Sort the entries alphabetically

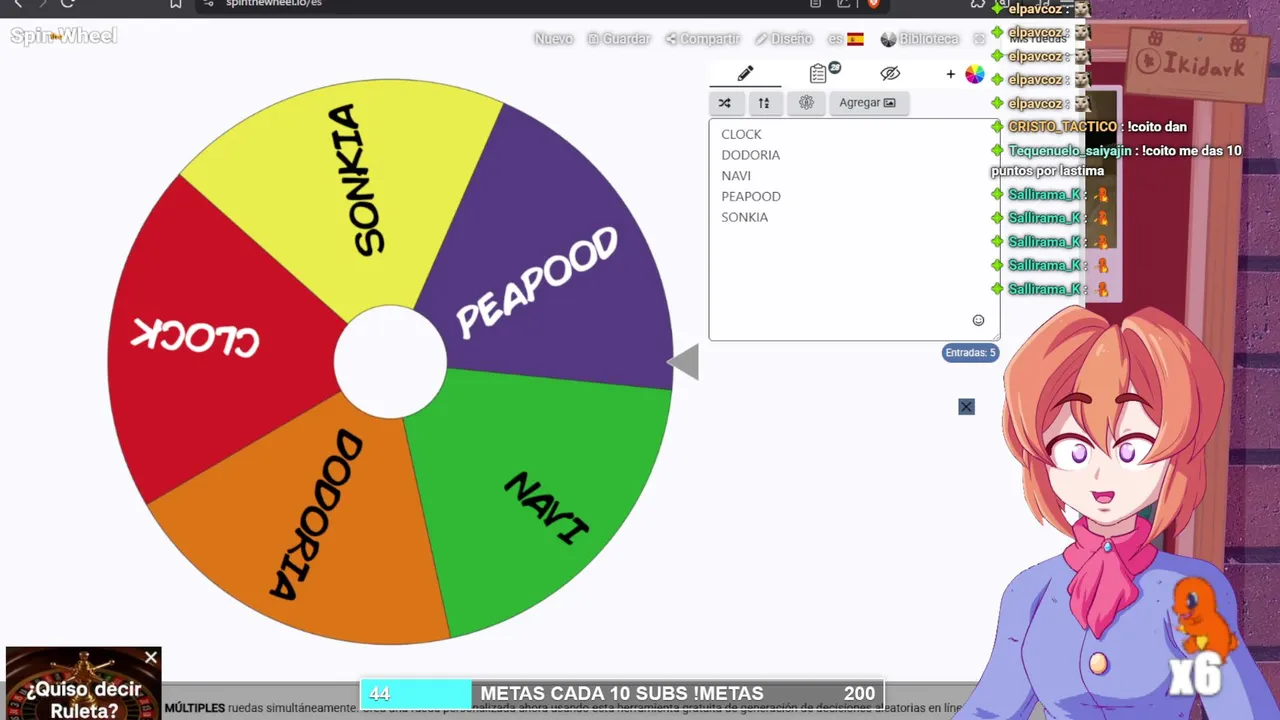pyautogui.click(x=764, y=102)
